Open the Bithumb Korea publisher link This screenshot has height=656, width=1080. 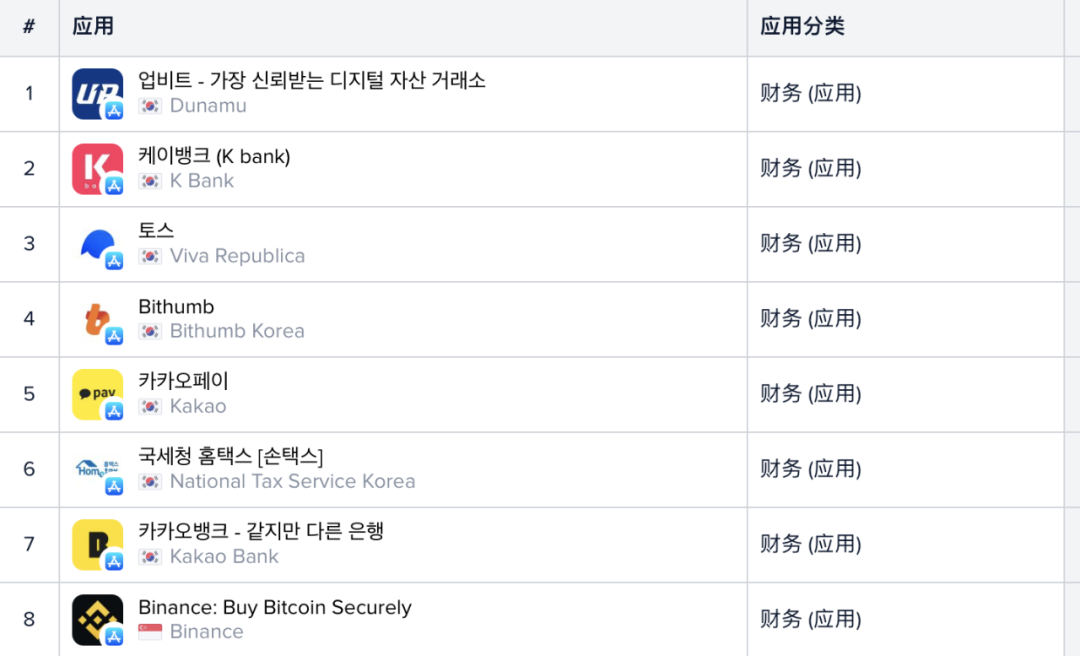tap(237, 331)
